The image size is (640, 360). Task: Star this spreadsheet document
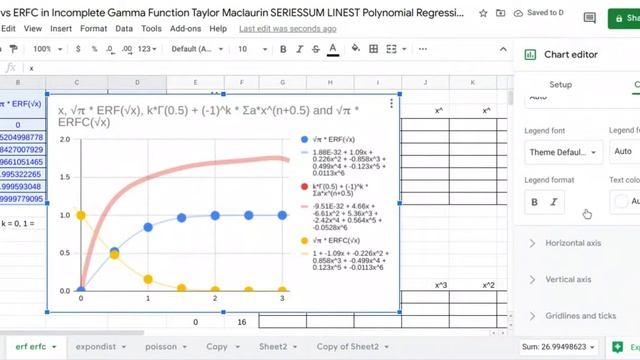coord(483,13)
